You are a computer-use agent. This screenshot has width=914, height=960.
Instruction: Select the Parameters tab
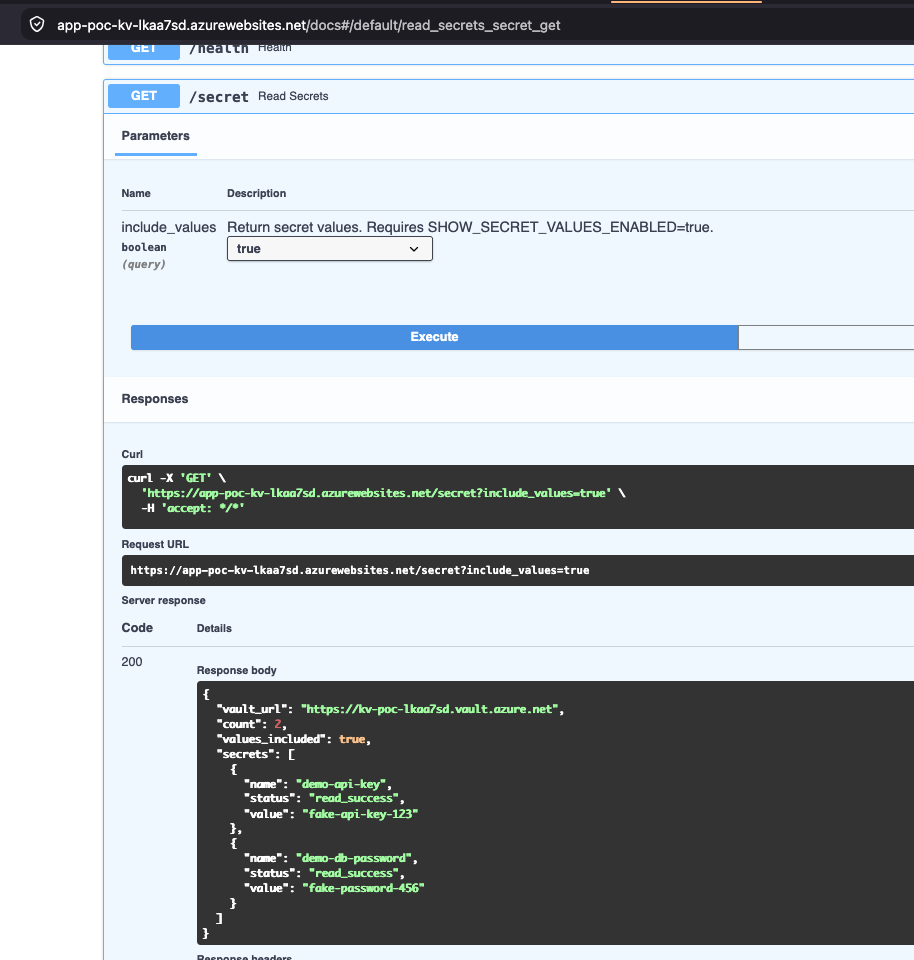tap(155, 136)
